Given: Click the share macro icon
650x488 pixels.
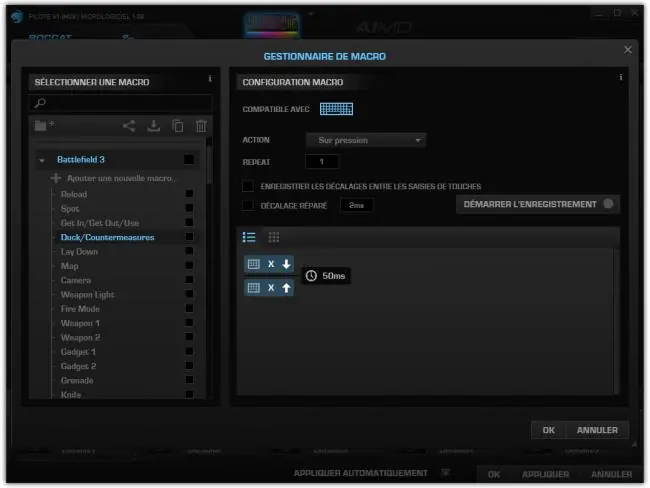Looking at the screenshot, I should (x=129, y=126).
